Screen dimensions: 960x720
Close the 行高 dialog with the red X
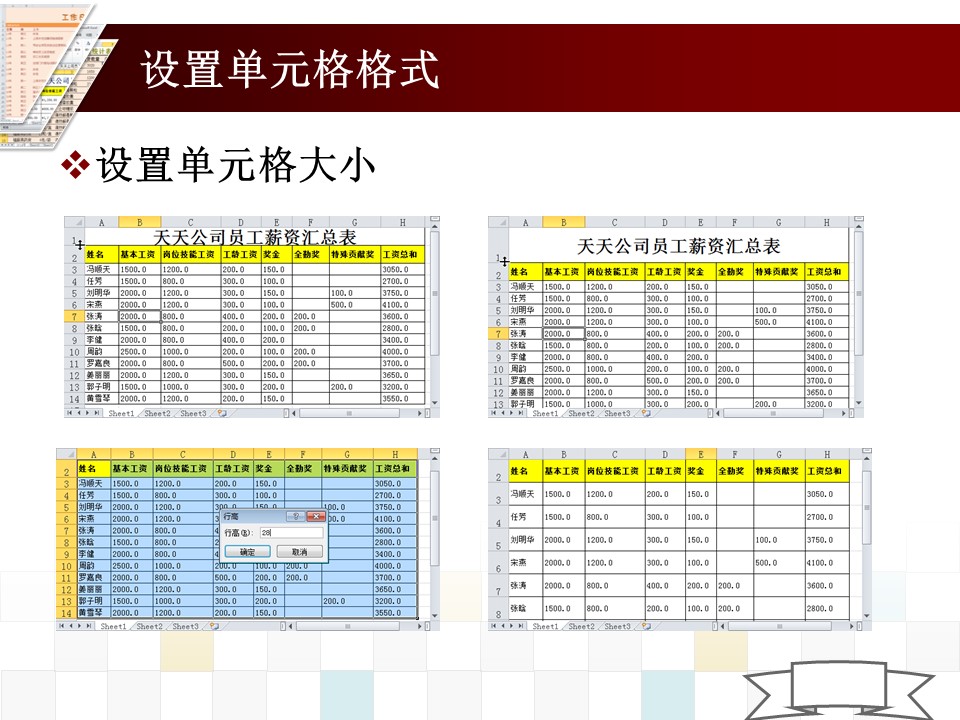pyautogui.click(x=315, y=516)
